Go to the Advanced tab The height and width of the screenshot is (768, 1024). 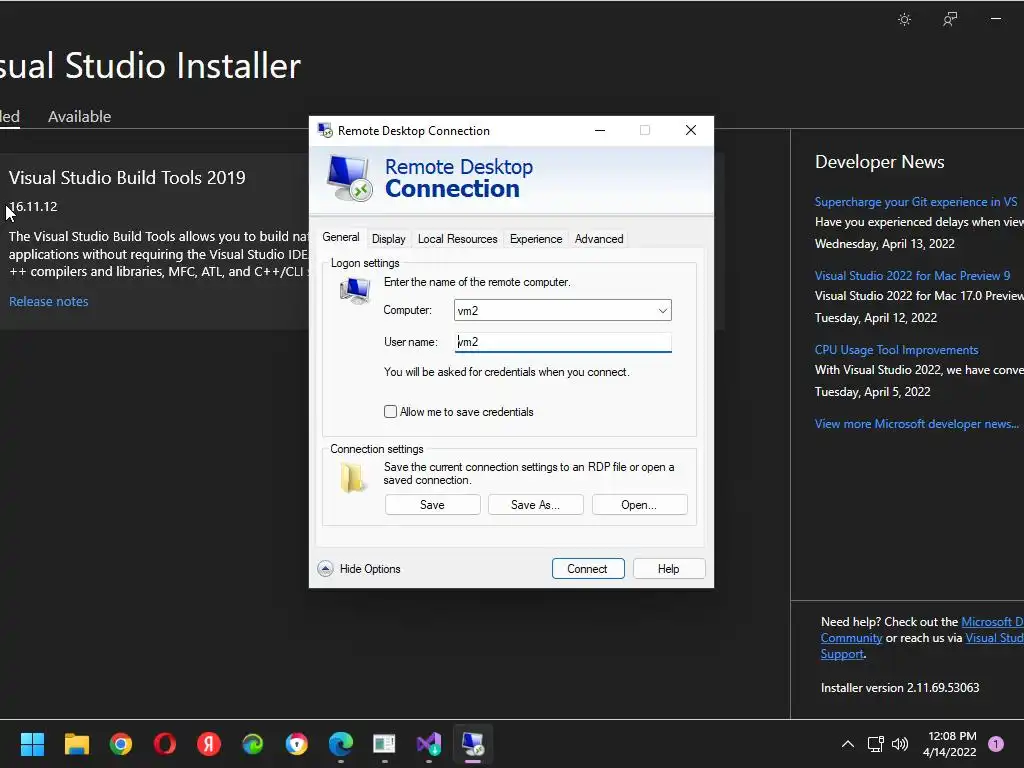pyautogui.click(x=599, y=239)
